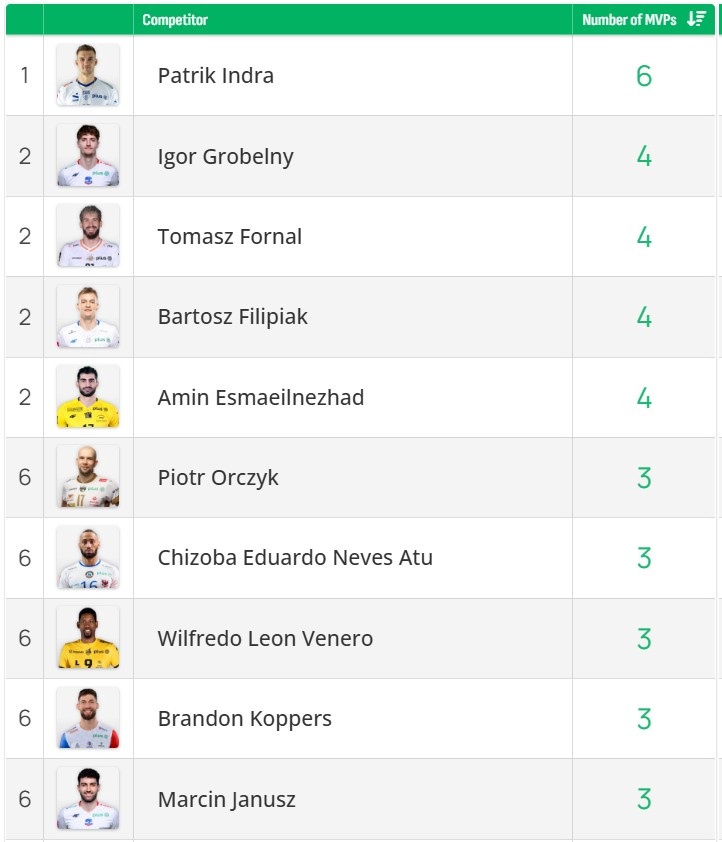Click Tomasz Fornal's photo thumbnail
Image resolution: width=722 pixels, height=842 pixels.
click(x=88, y=236)
